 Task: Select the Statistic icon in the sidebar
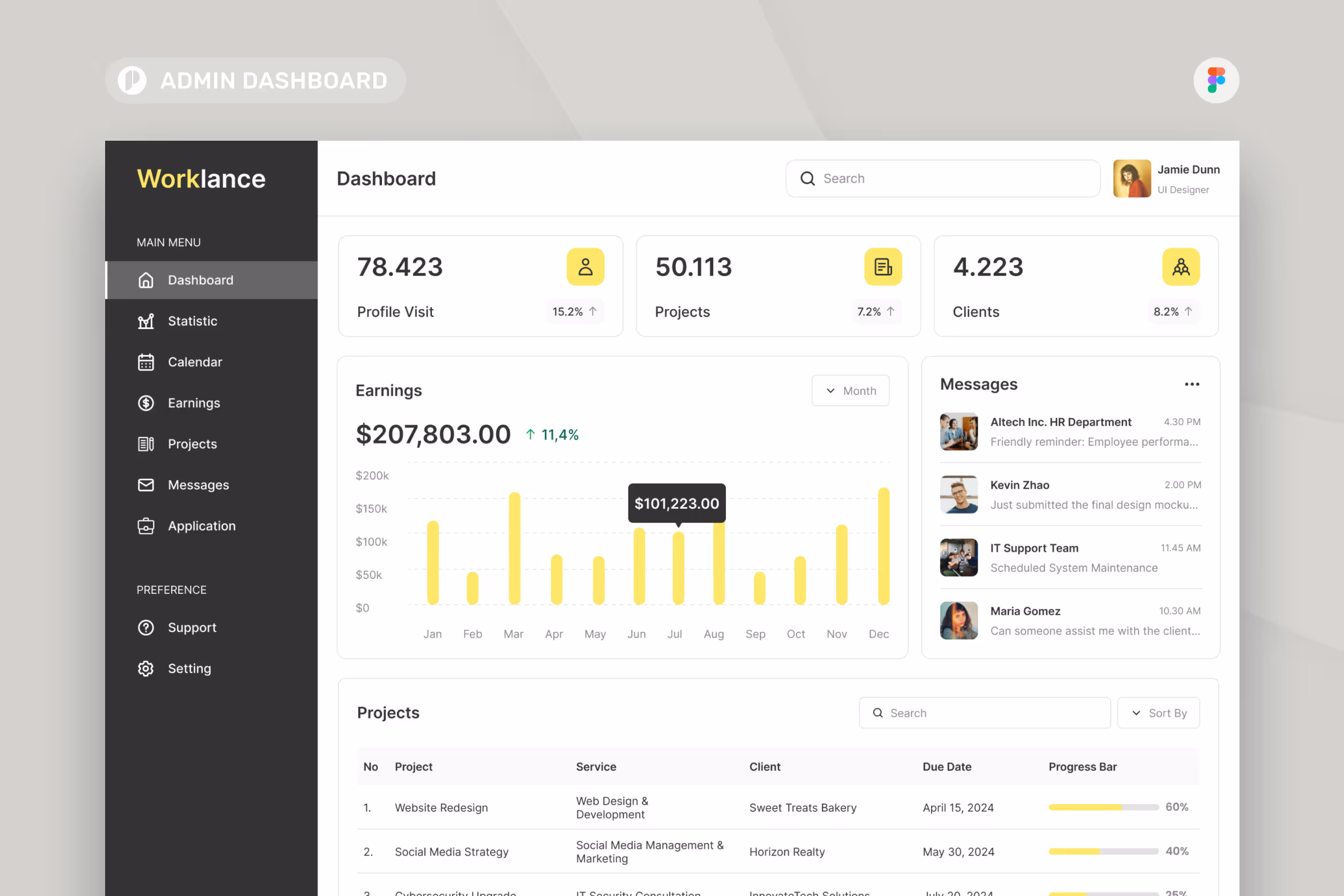[x=146, y=320]
